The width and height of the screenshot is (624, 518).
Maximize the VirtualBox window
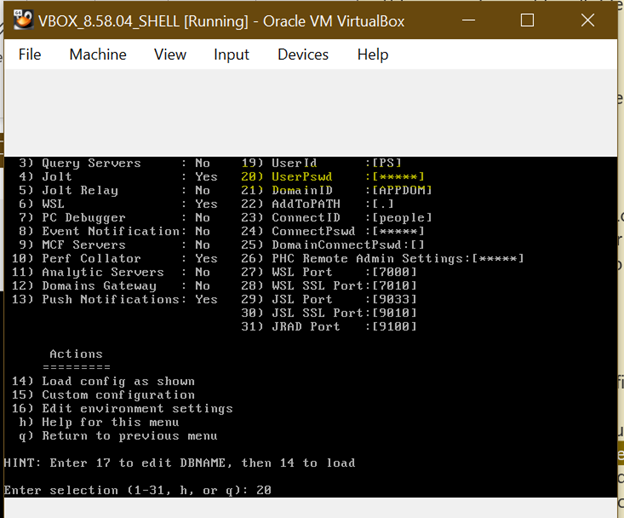[x=527, y=20]
